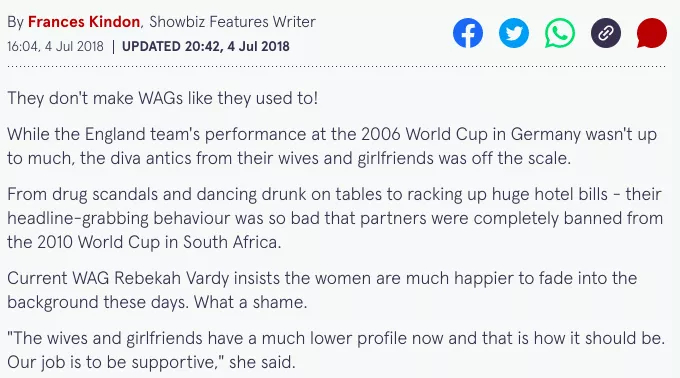
Task: Copy article link with chain icon
Action: click(606, 33)
